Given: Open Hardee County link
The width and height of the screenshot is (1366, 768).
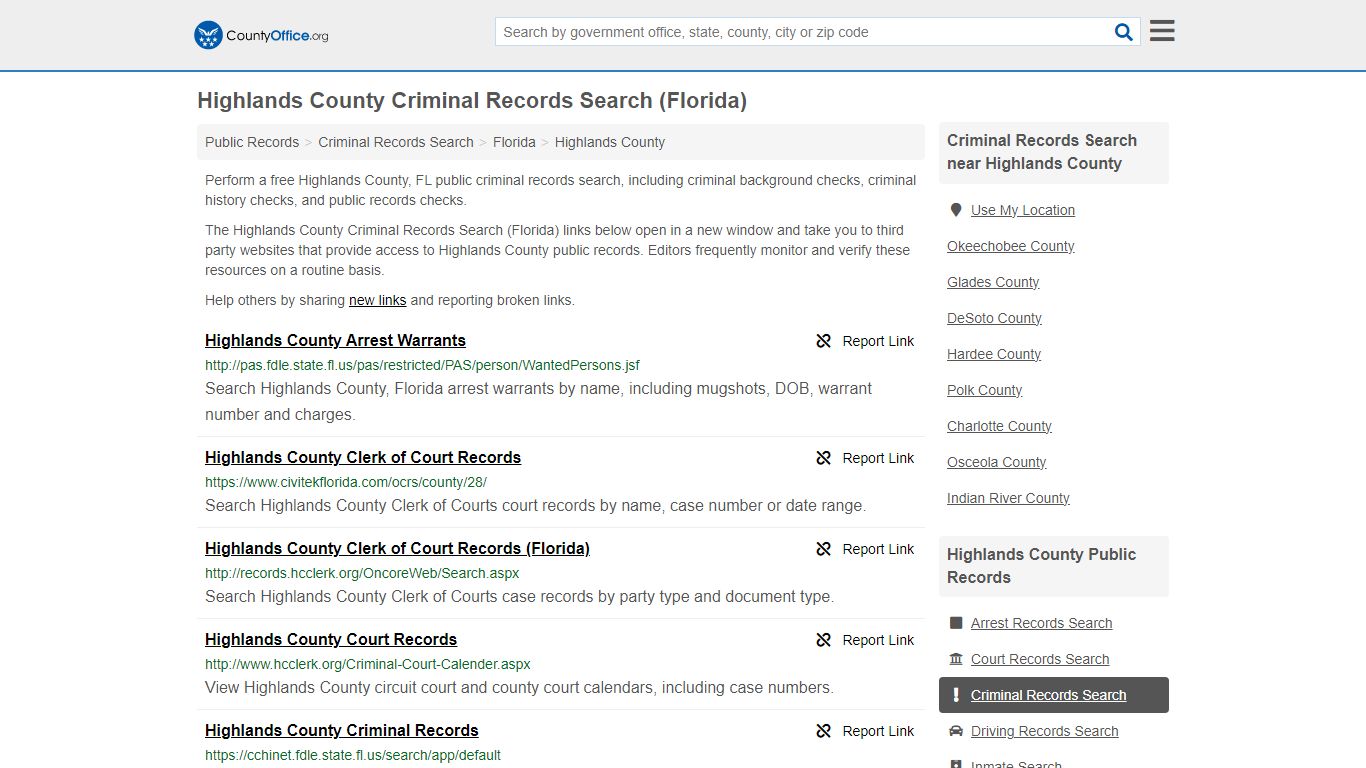Looking at the screenshot, I should pos(994,354).
